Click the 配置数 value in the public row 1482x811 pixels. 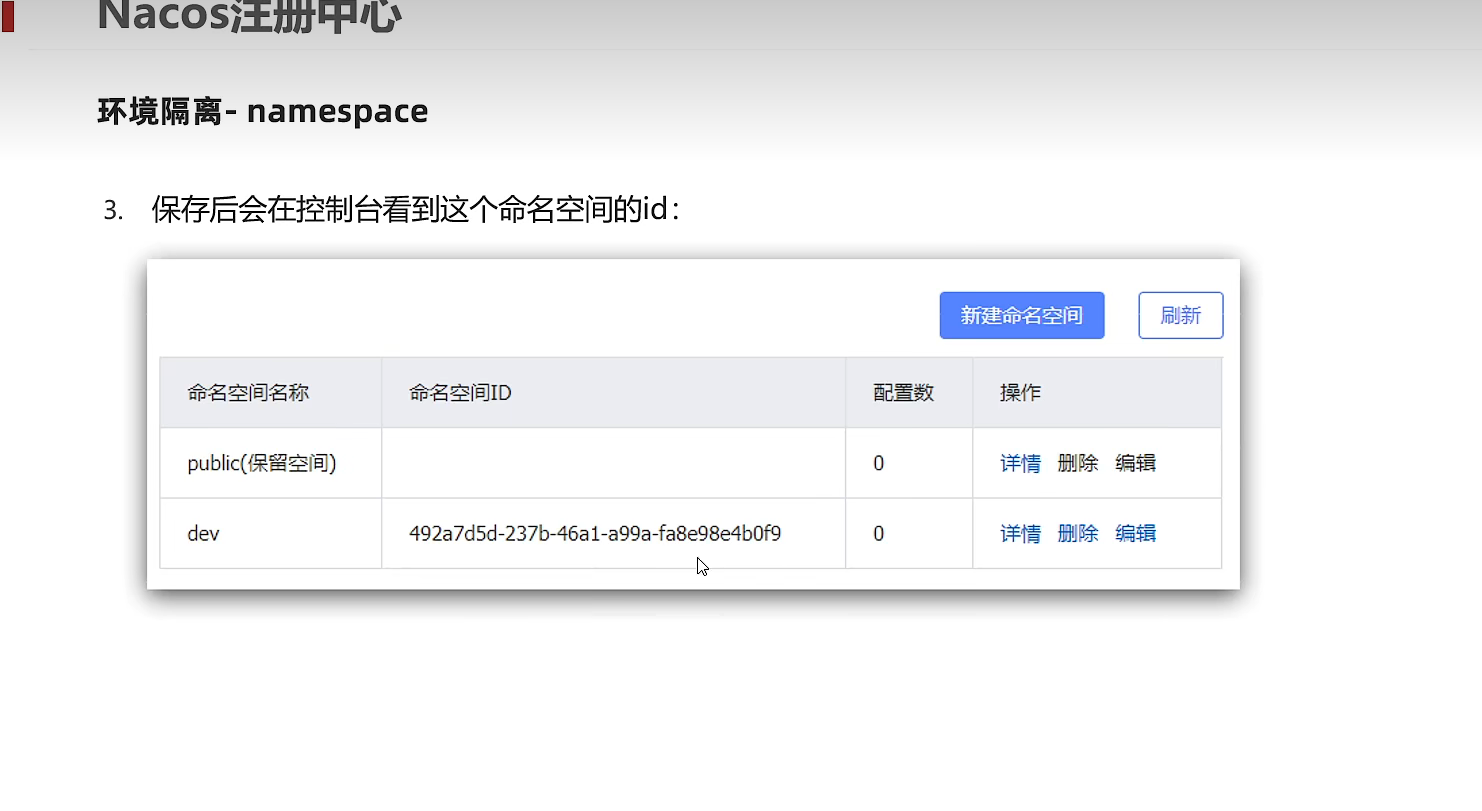tap(878, 463)
